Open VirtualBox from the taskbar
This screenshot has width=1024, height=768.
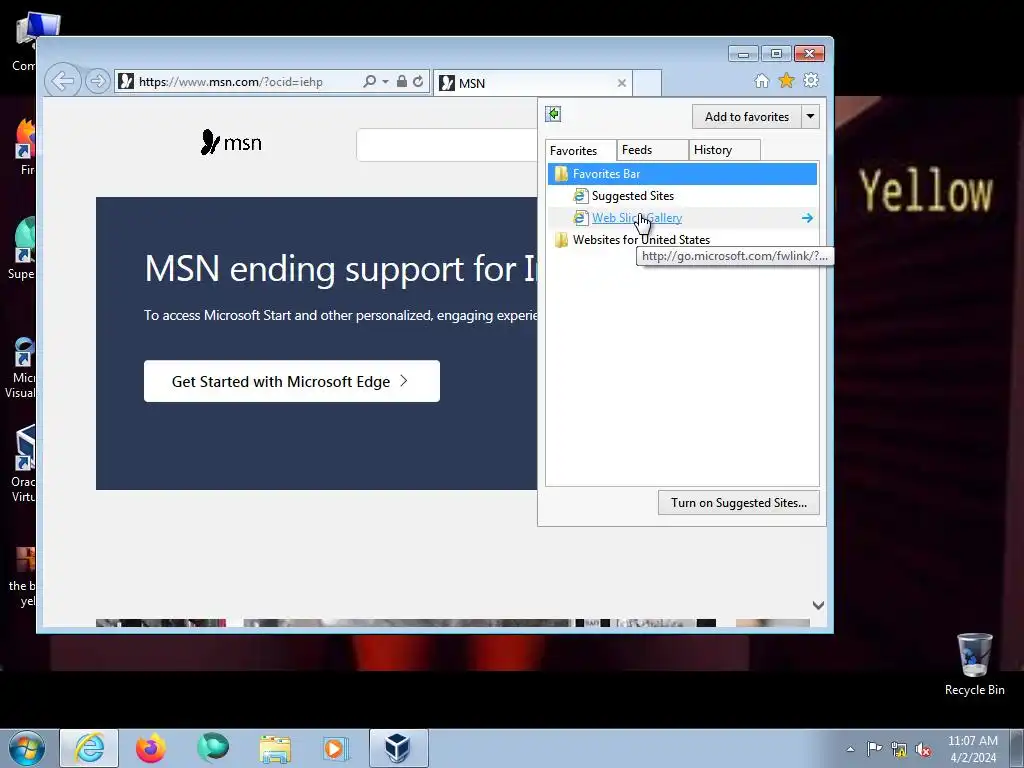[x=398, y=748]
